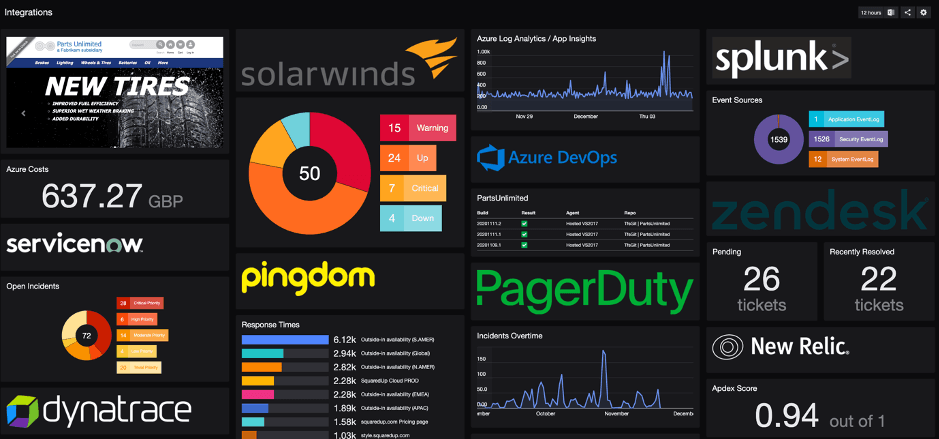Click the Parts Unlimited site logo

coord(68,46)
